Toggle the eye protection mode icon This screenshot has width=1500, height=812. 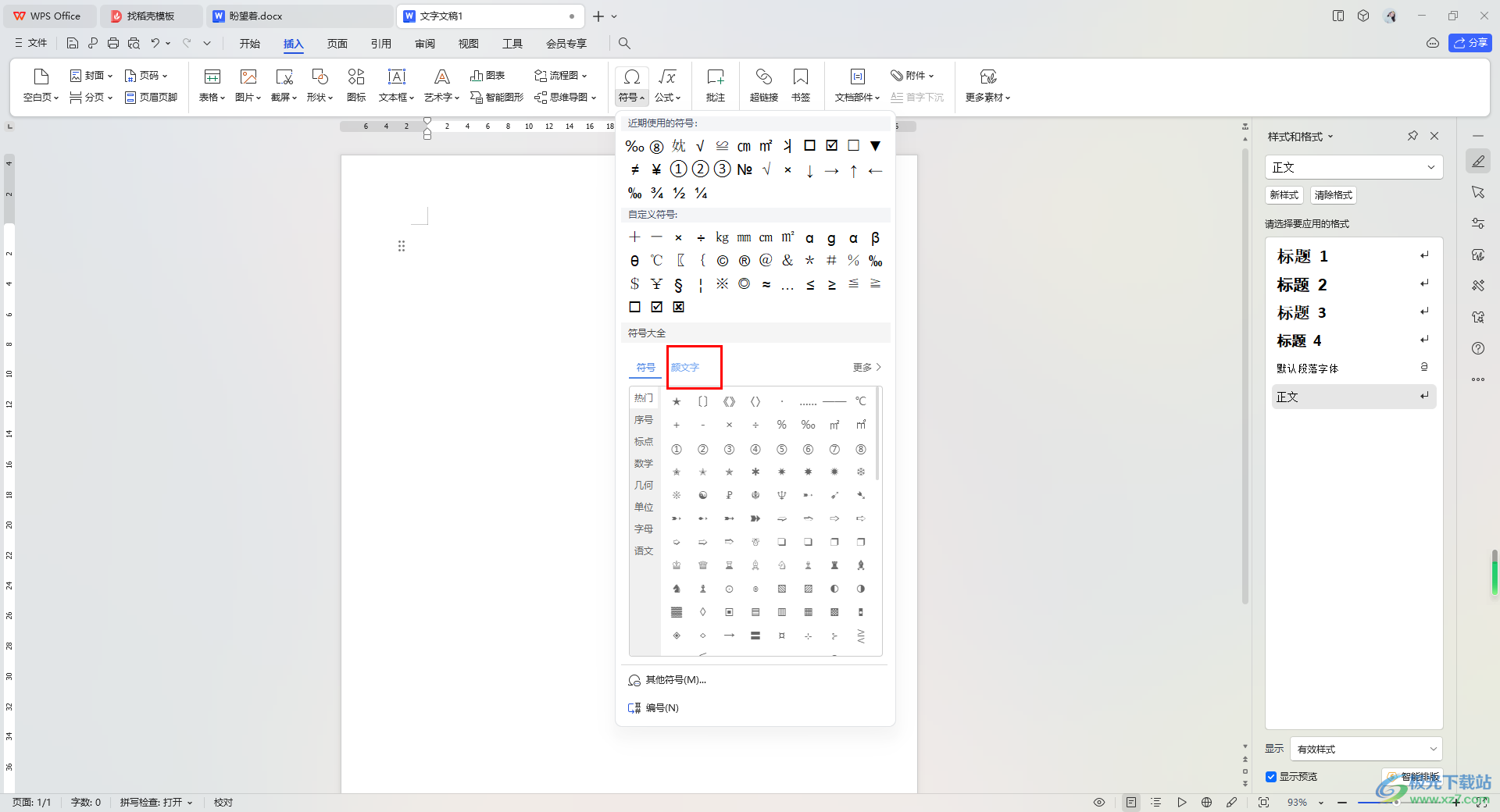pyautogui.click(x=1099, y=802)
